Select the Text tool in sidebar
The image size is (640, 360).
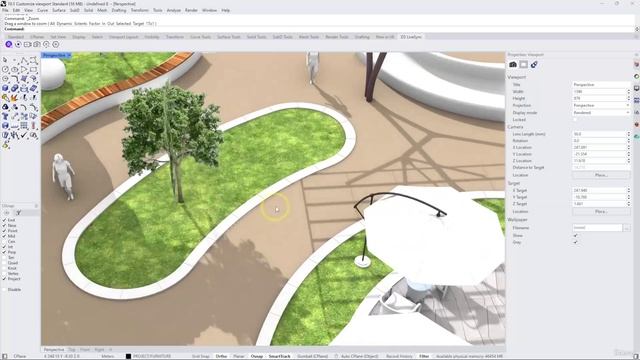point(5,116)
